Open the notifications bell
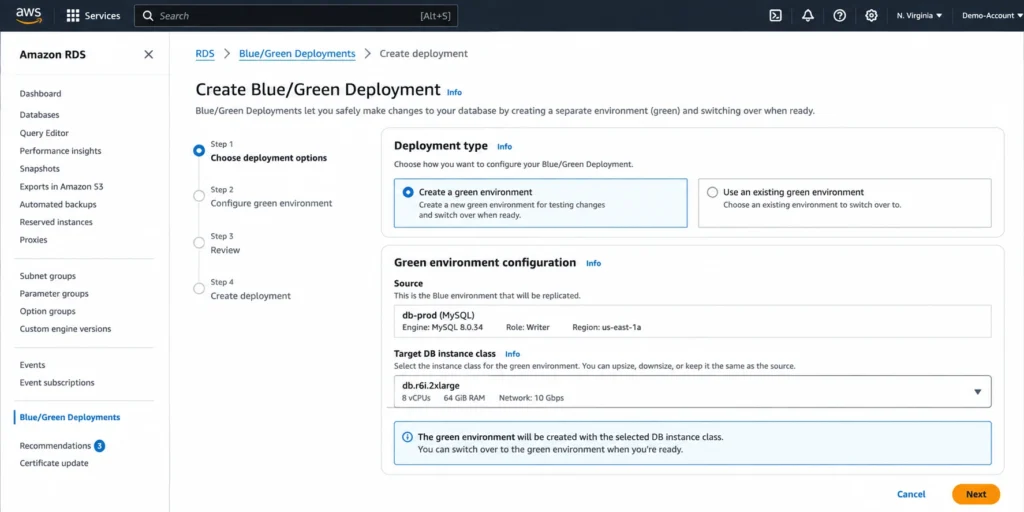 click(808, 16)
